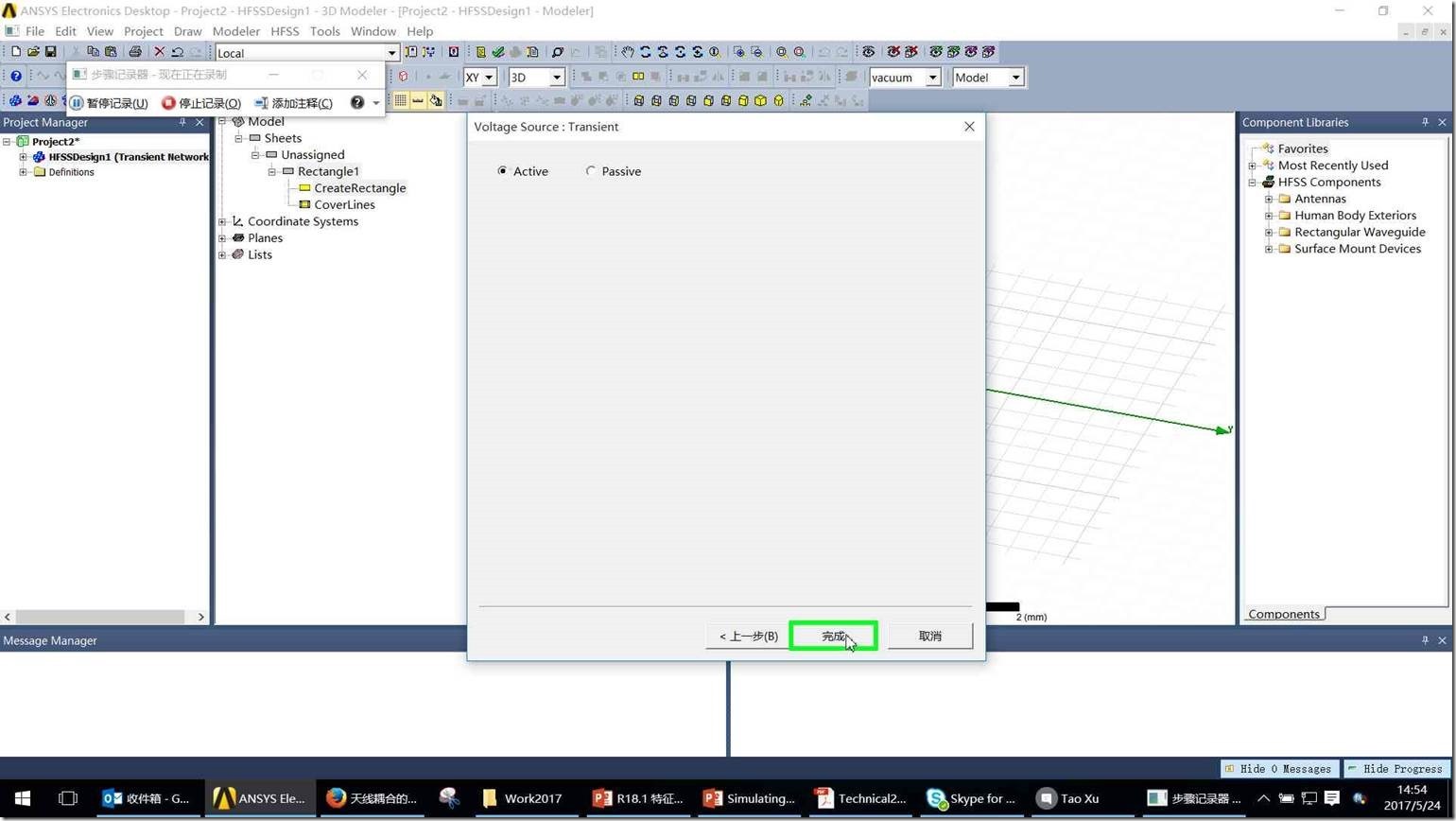This screenshot has width=1456, height=821.
Task: Open the HFSS menu
Action: click(285, 31)
